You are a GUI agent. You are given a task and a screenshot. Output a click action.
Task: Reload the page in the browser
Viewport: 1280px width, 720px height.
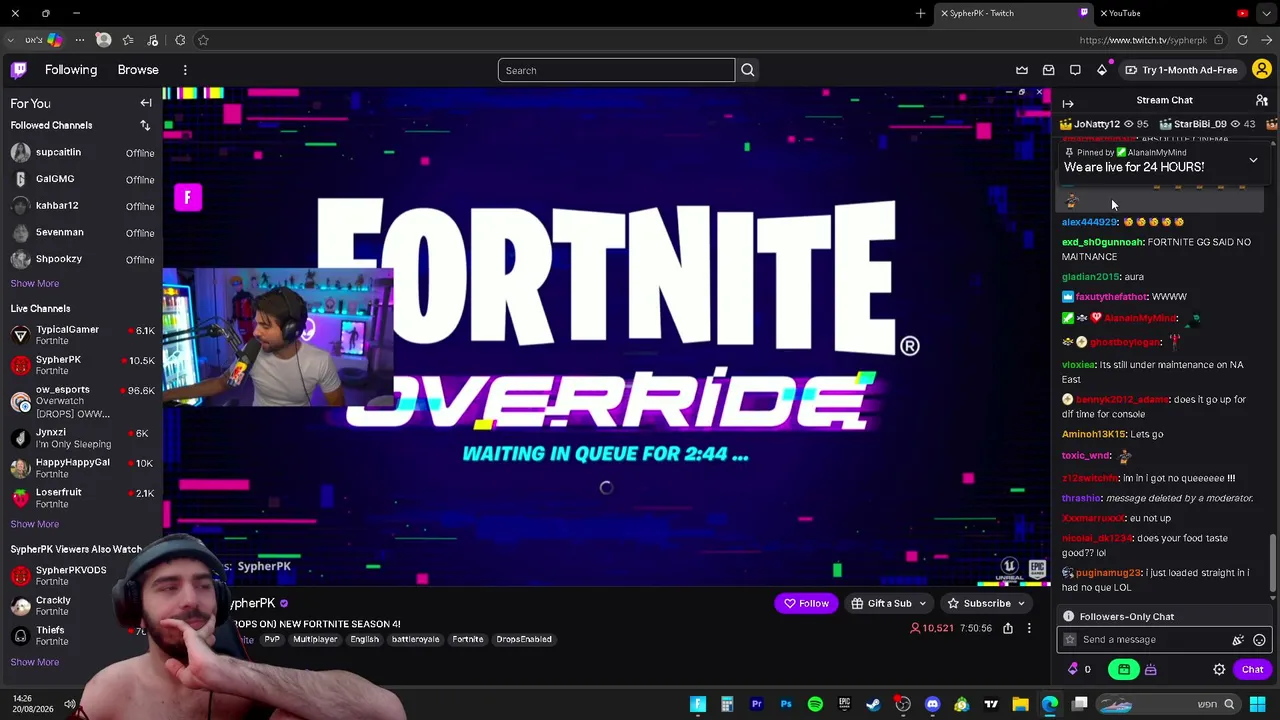click(x=1242, y=40)
